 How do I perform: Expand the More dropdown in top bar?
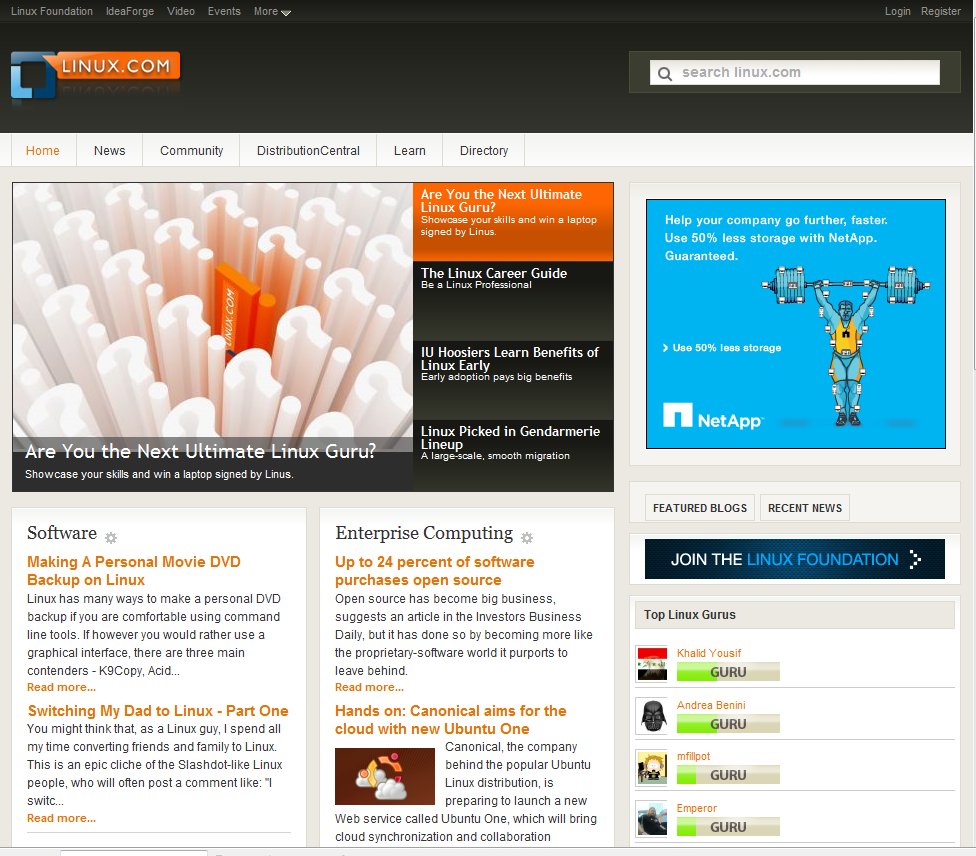click(272, 11)
